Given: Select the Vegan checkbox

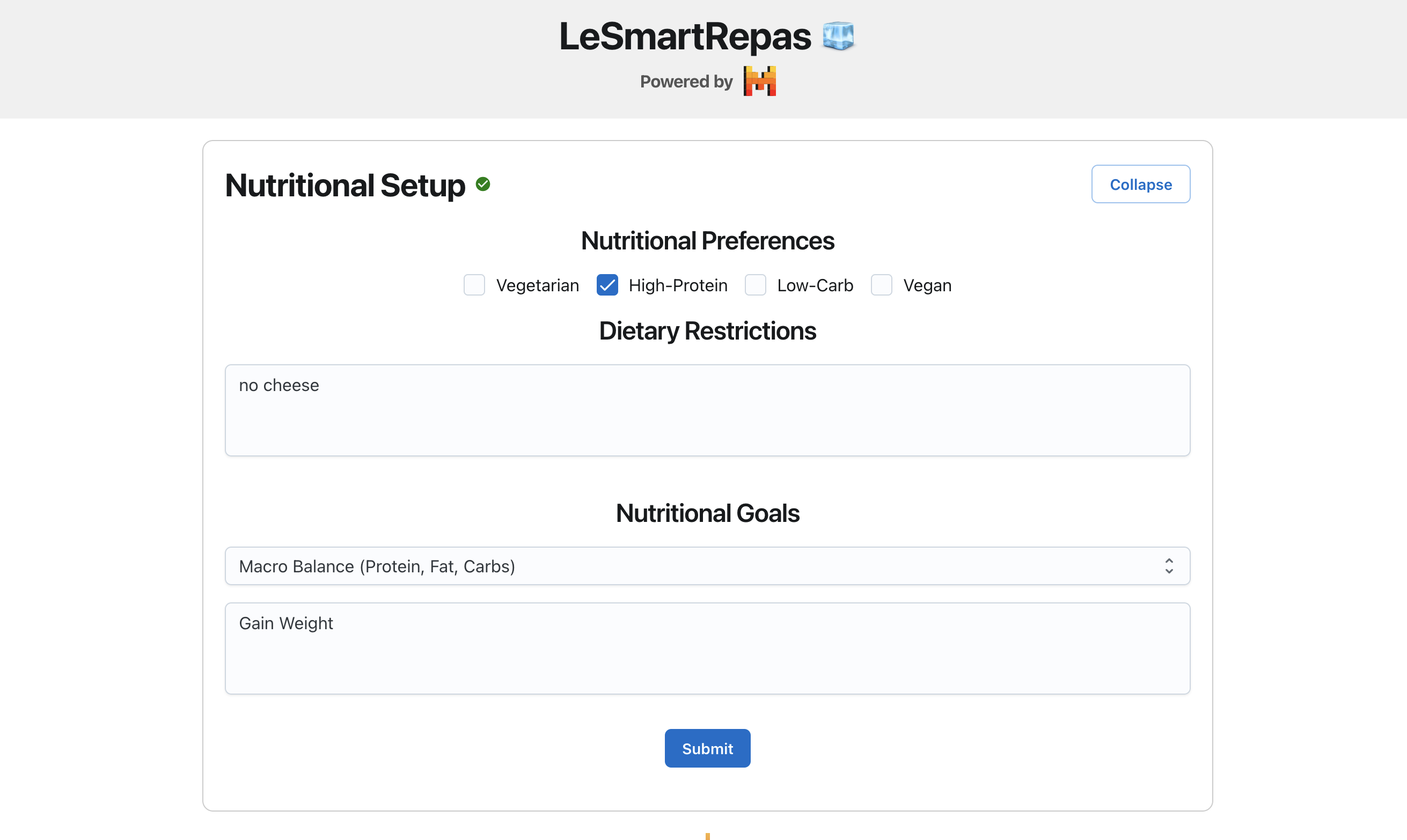Looking at the screenshot, I should point(882,285).
